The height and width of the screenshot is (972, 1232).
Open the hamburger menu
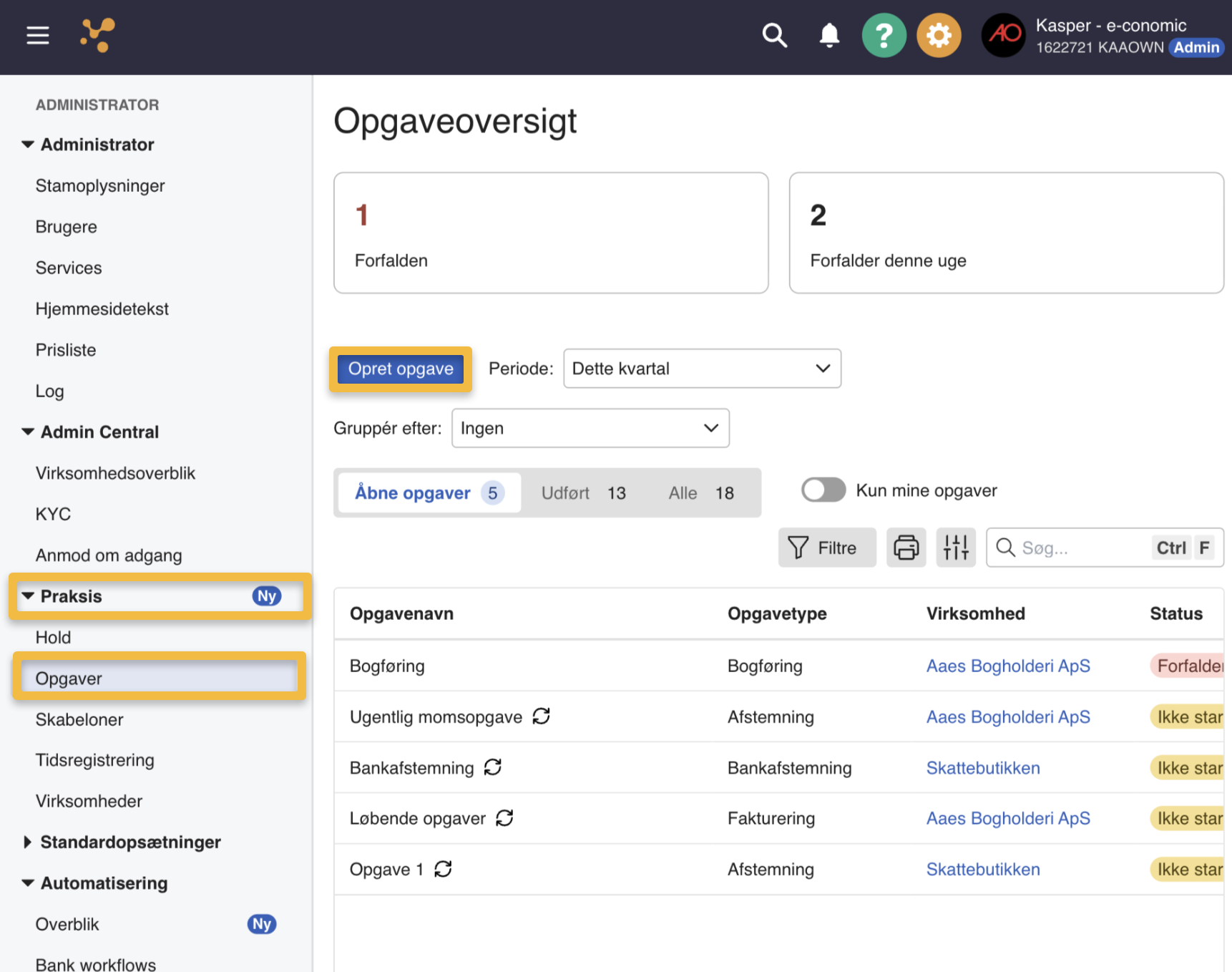coord(38,35)
